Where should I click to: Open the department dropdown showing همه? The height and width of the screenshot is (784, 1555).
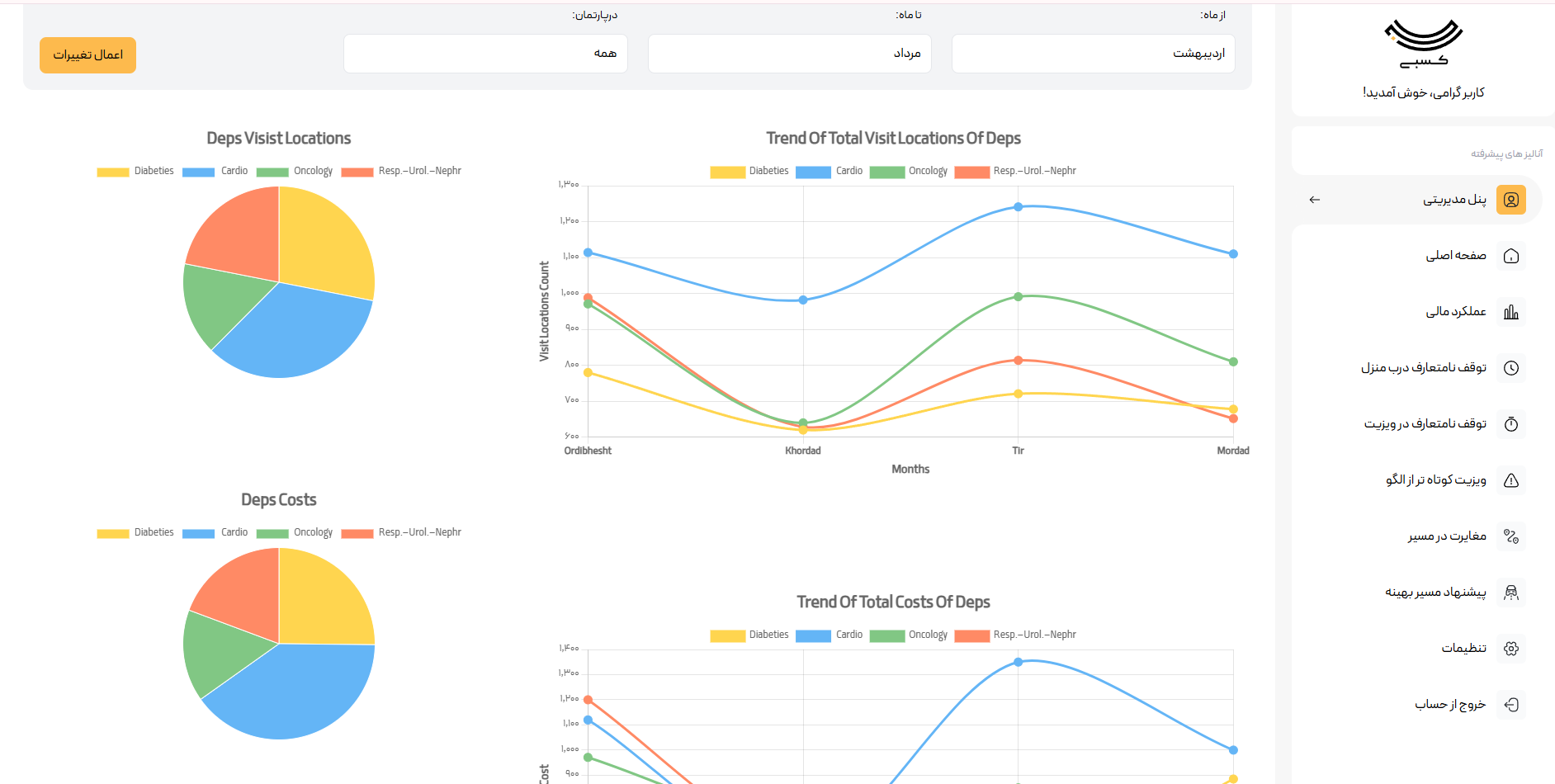[485, 54]
